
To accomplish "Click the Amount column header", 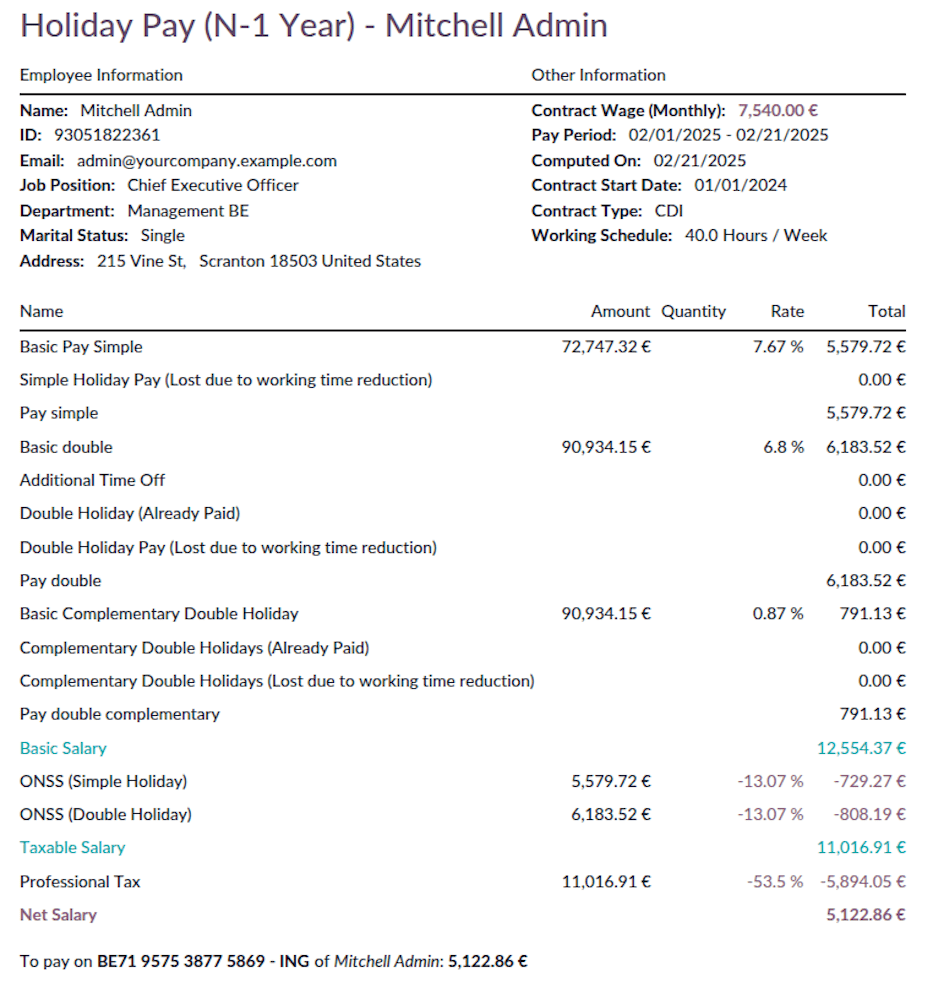I will pyautogui.click(x=620, y=311).
